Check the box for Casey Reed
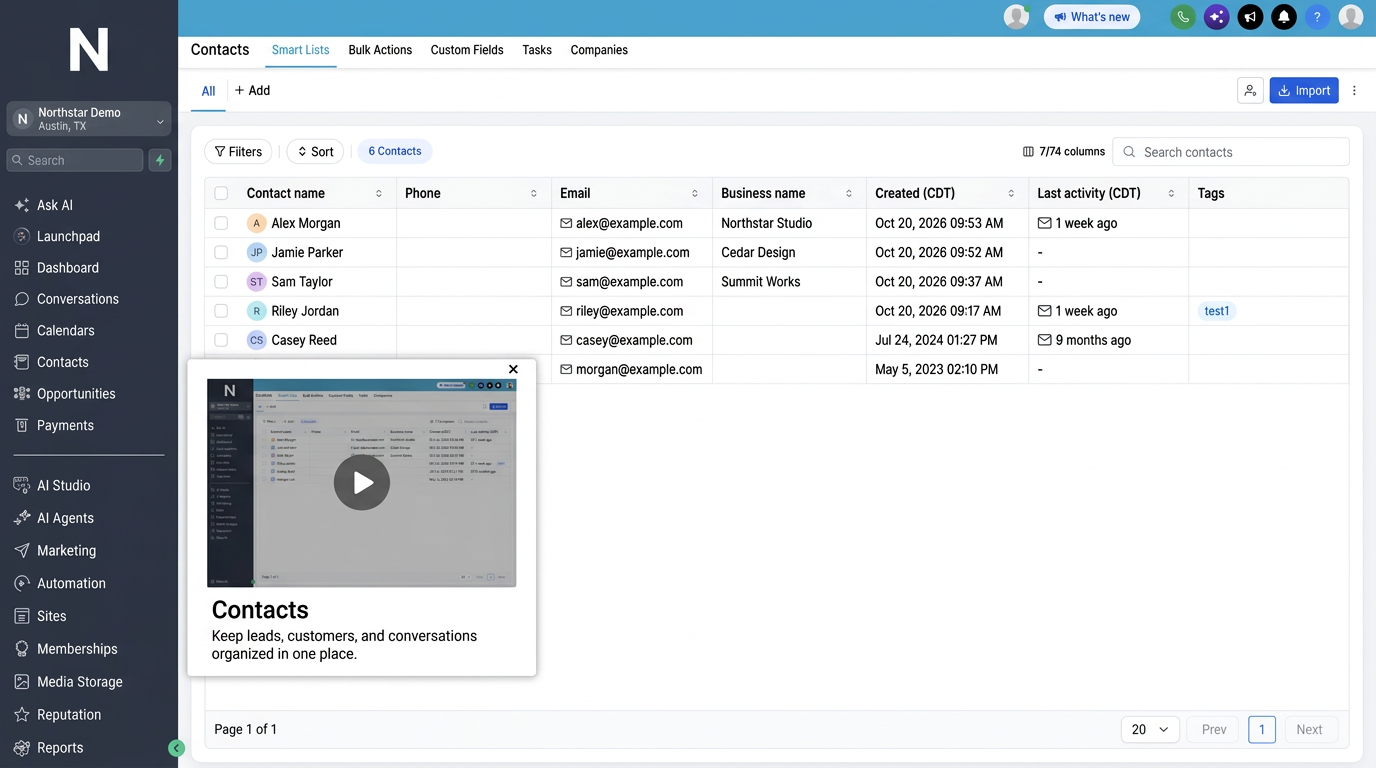Viewport: 1376px width, 768px height. point(221,340)
